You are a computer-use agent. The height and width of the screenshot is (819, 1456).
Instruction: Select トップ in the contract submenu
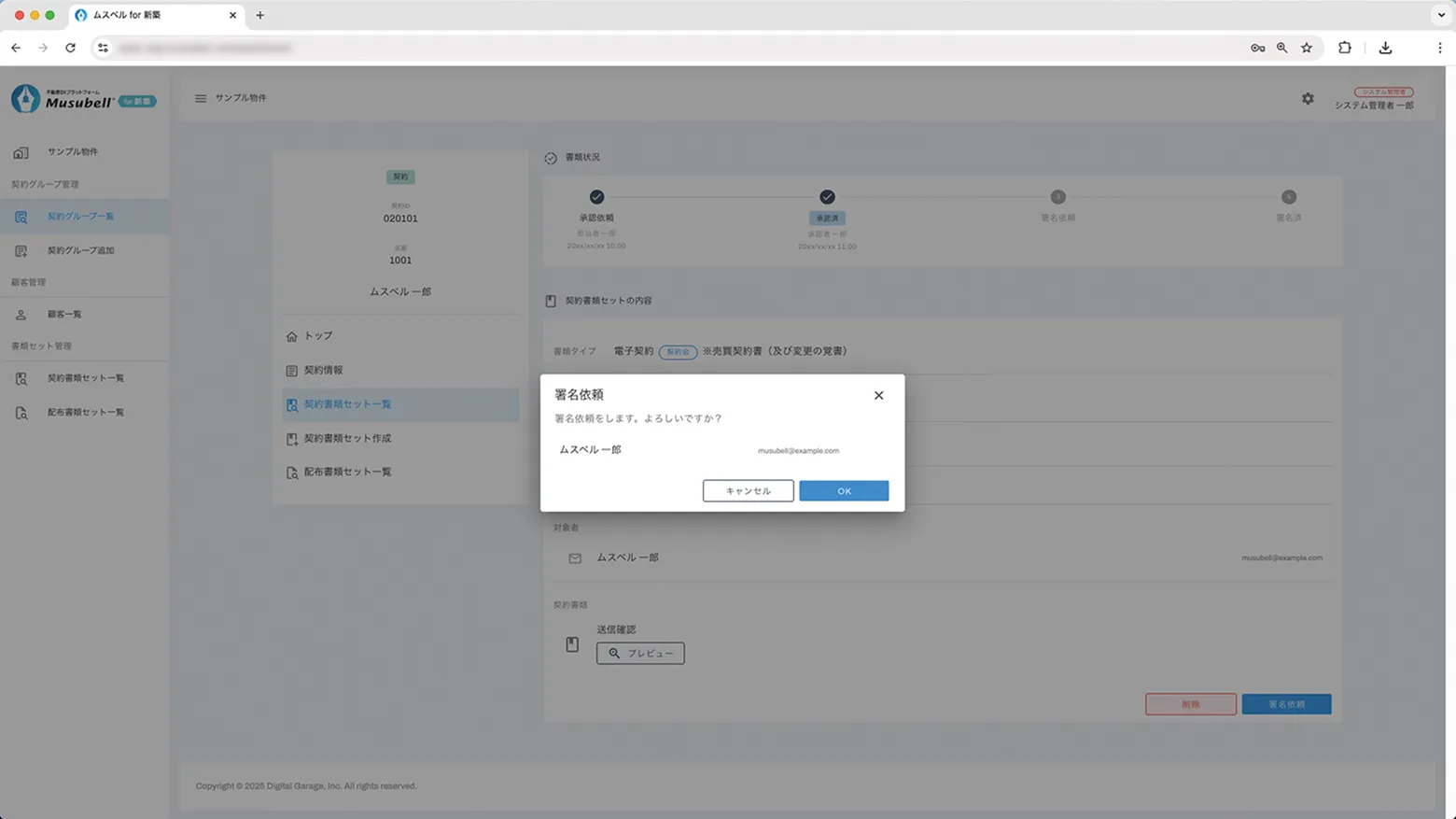318,336
